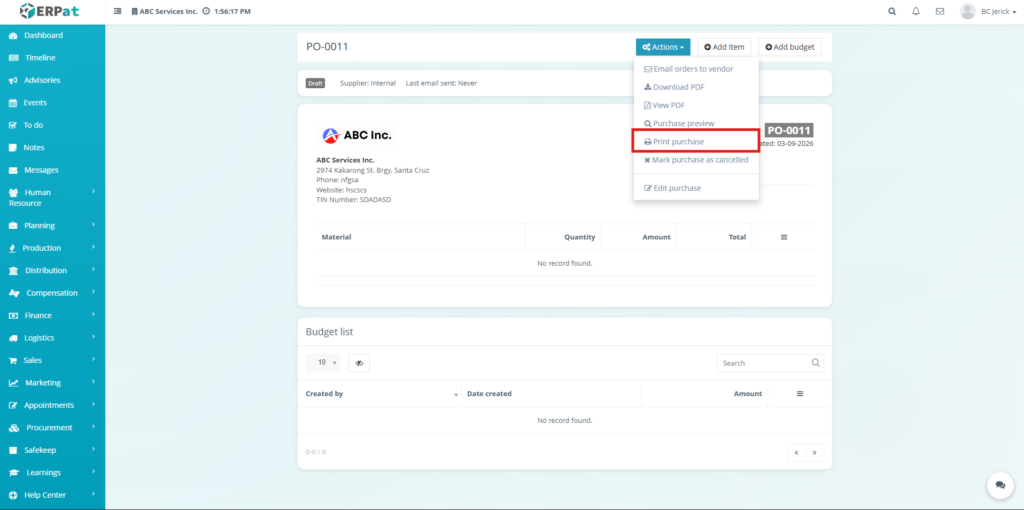Click the Add item button
Screen dimensions: 1024x510
click(x=724, y=47)
